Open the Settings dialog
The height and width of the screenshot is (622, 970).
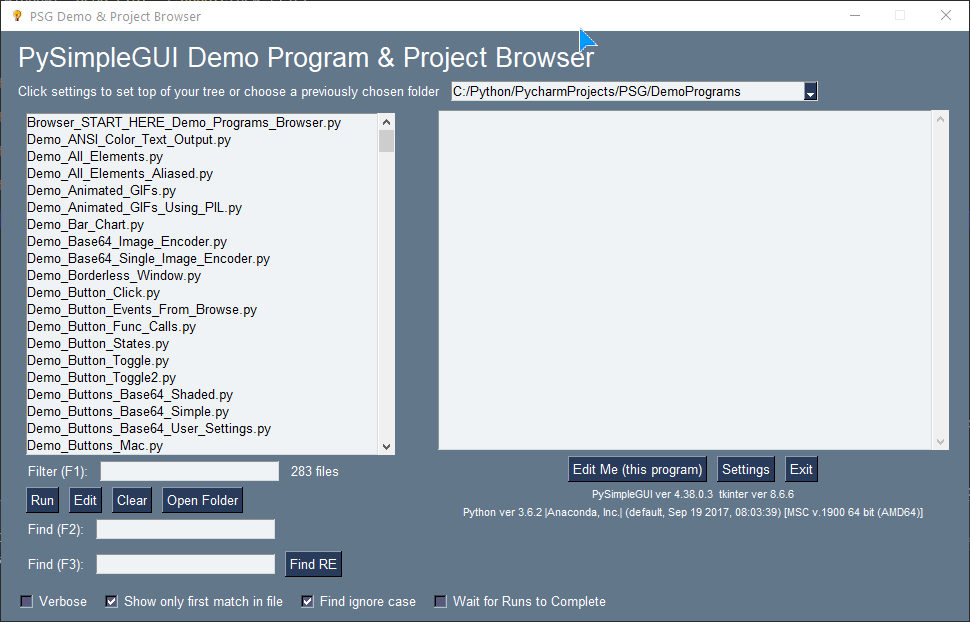coord(745,468)
